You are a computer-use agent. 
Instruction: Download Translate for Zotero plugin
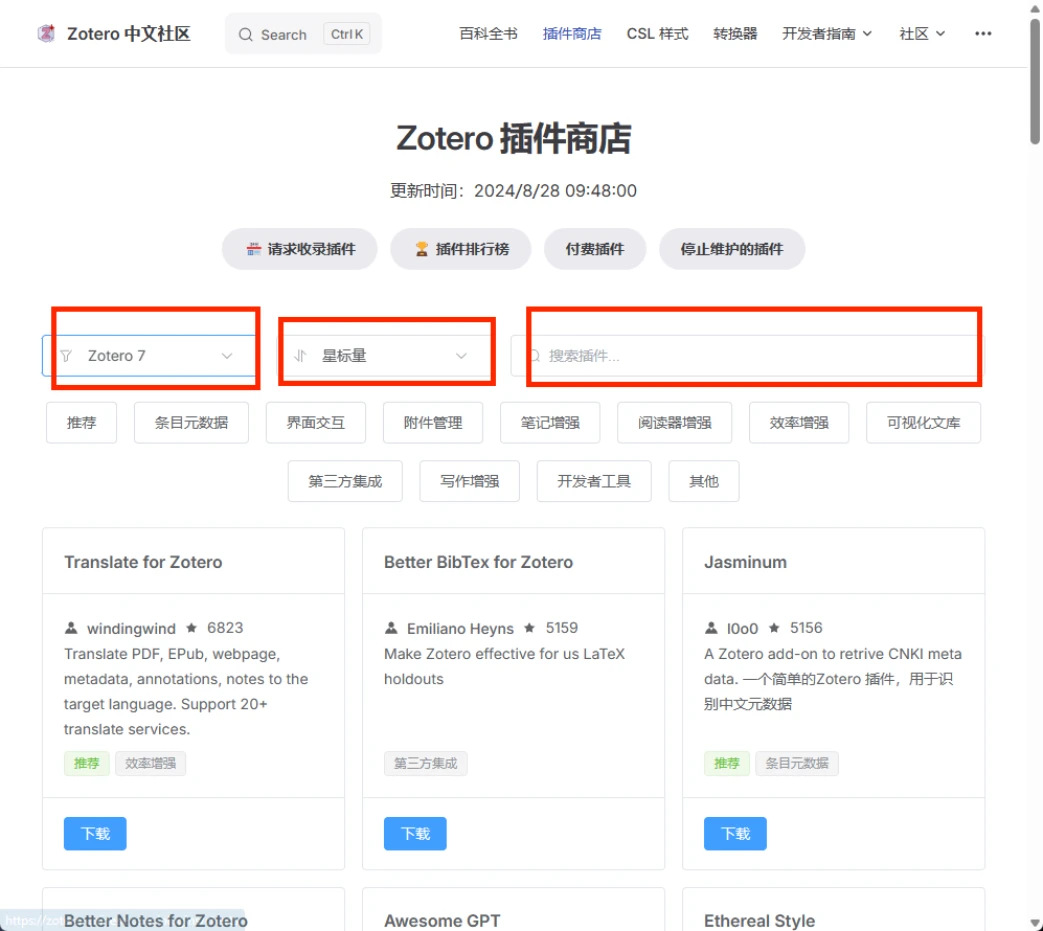95,833
